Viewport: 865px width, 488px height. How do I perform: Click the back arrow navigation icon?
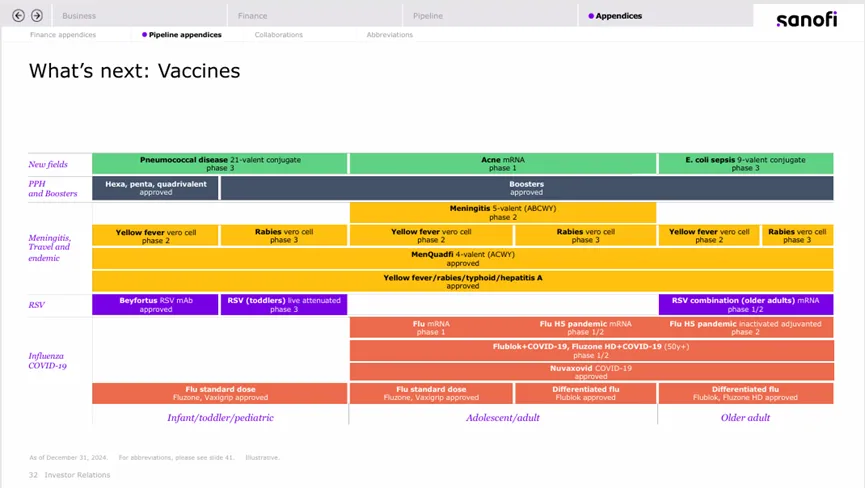click(x=18, y=16)
